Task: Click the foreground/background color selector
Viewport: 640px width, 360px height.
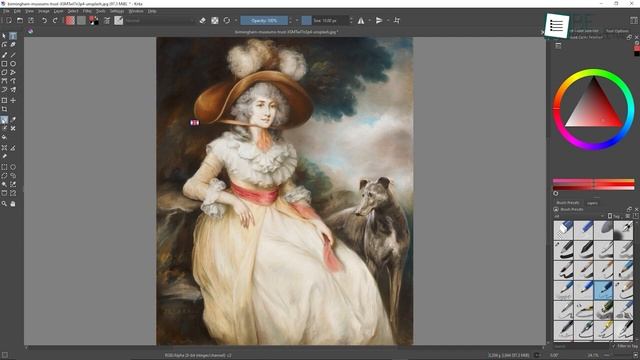Action: [93, 20]
